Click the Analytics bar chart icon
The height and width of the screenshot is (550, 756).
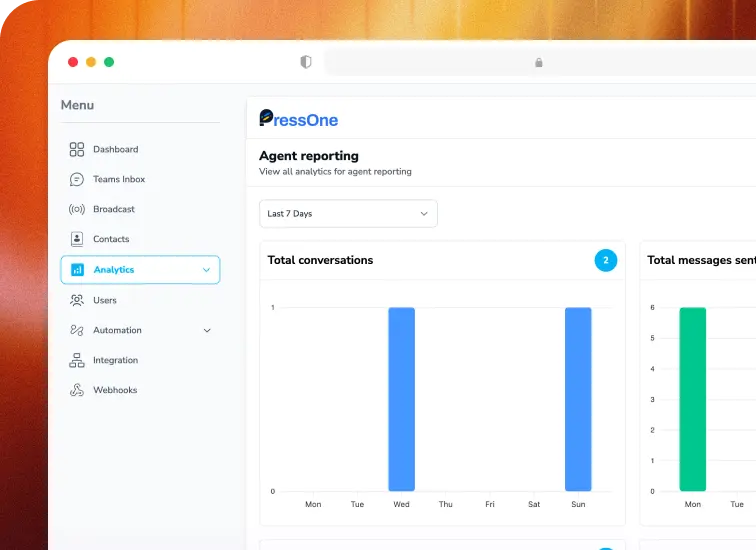pyautogui.click(x=77, y=269)
